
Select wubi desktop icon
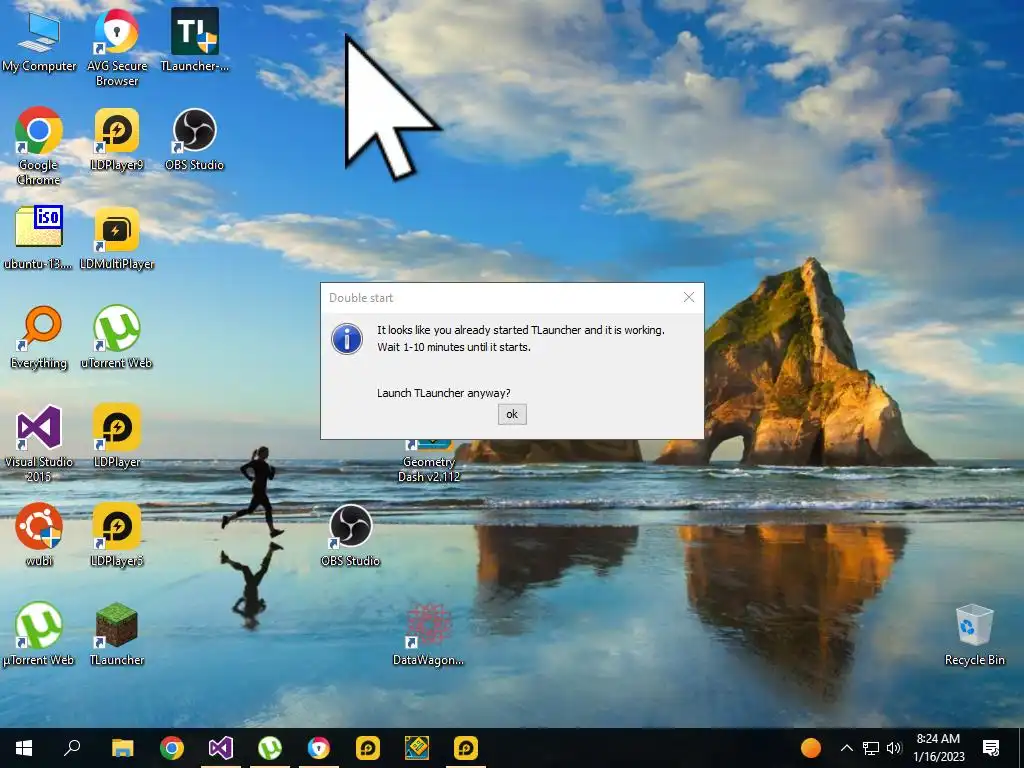click(39, 536)
